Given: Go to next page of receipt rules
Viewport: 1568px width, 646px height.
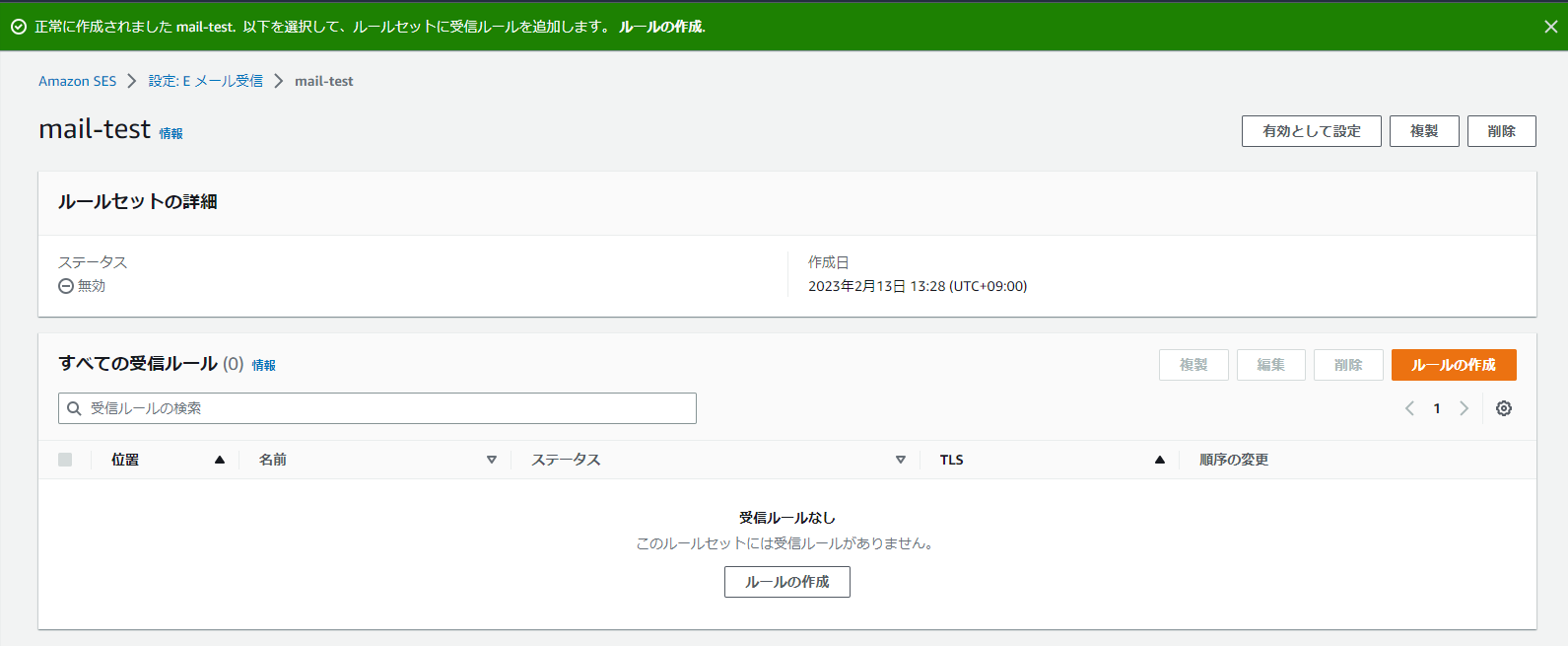Looking at the screenshot, I should tap(1464, 408).
